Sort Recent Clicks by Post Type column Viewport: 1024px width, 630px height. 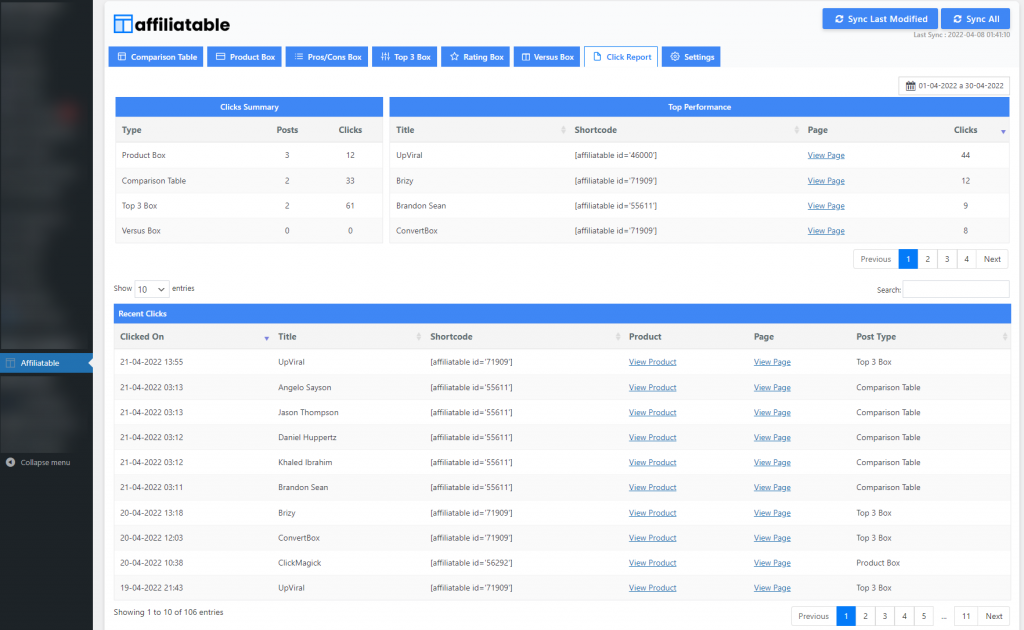click(x=930, y=337)
